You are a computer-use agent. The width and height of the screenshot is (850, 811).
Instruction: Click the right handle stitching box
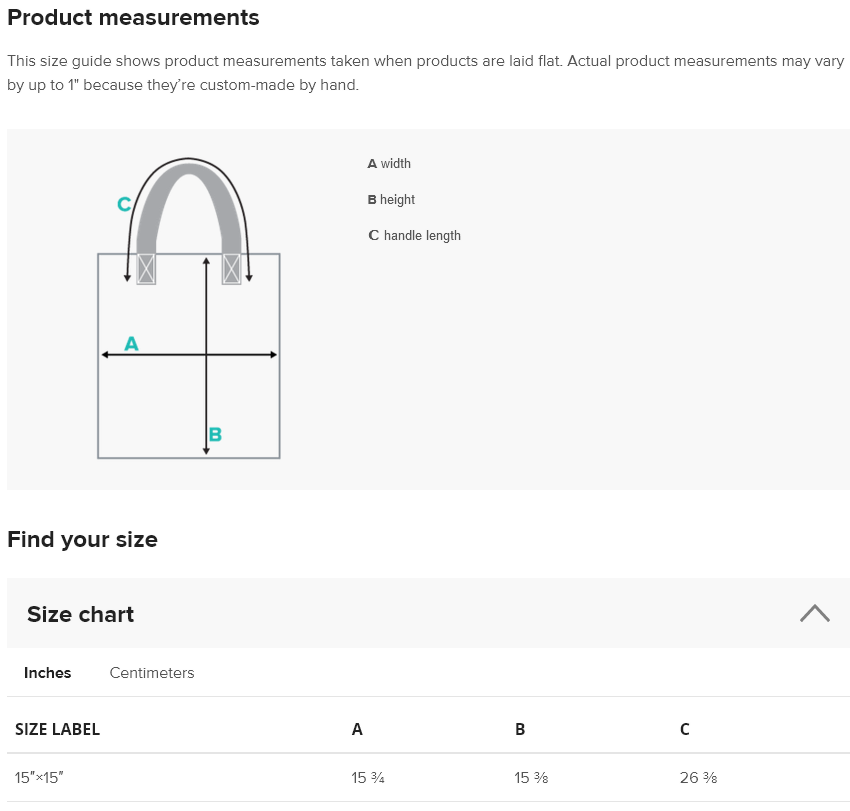[231, 269]
